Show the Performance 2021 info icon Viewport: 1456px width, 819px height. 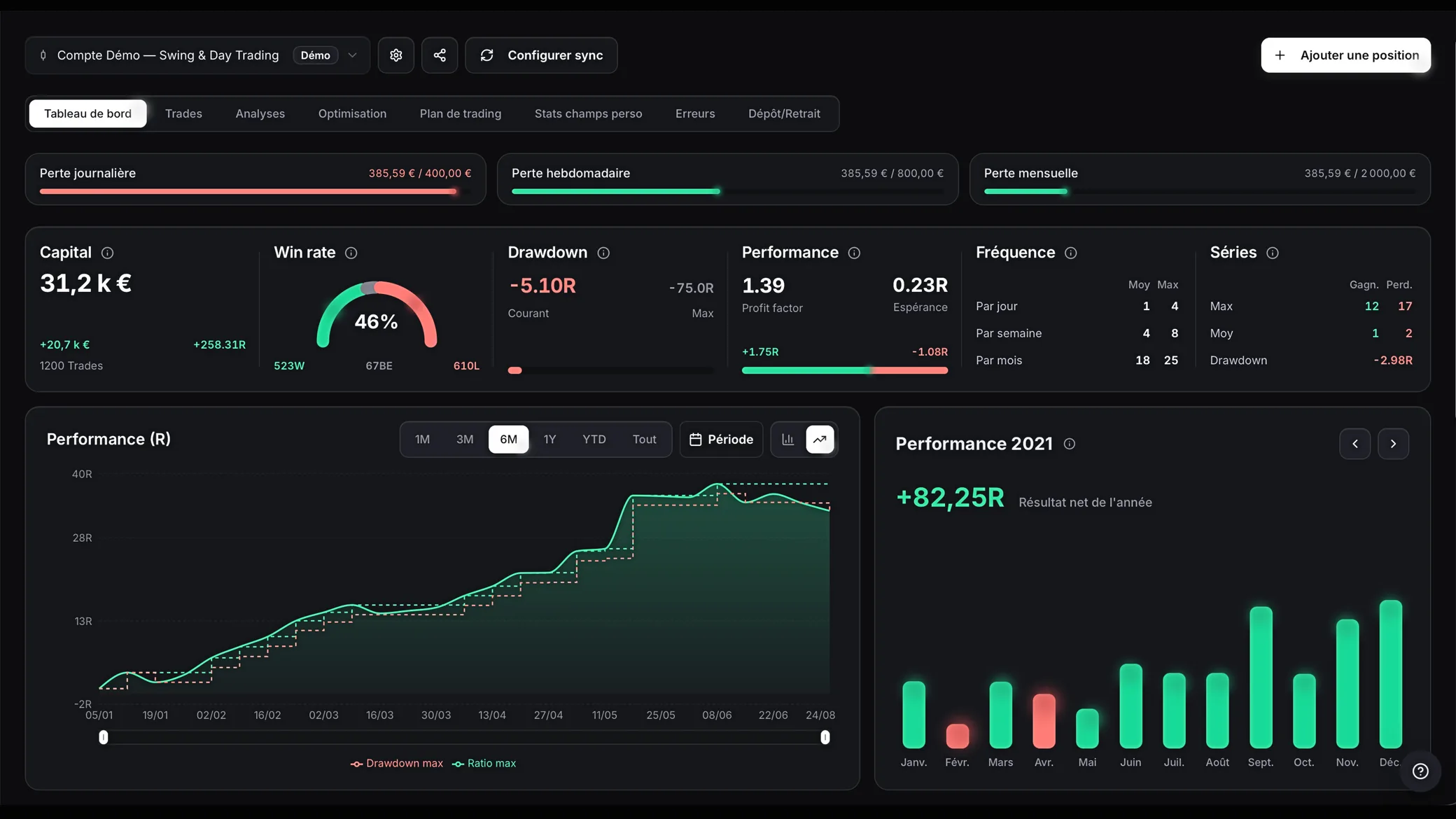(x=1070, y=444)
